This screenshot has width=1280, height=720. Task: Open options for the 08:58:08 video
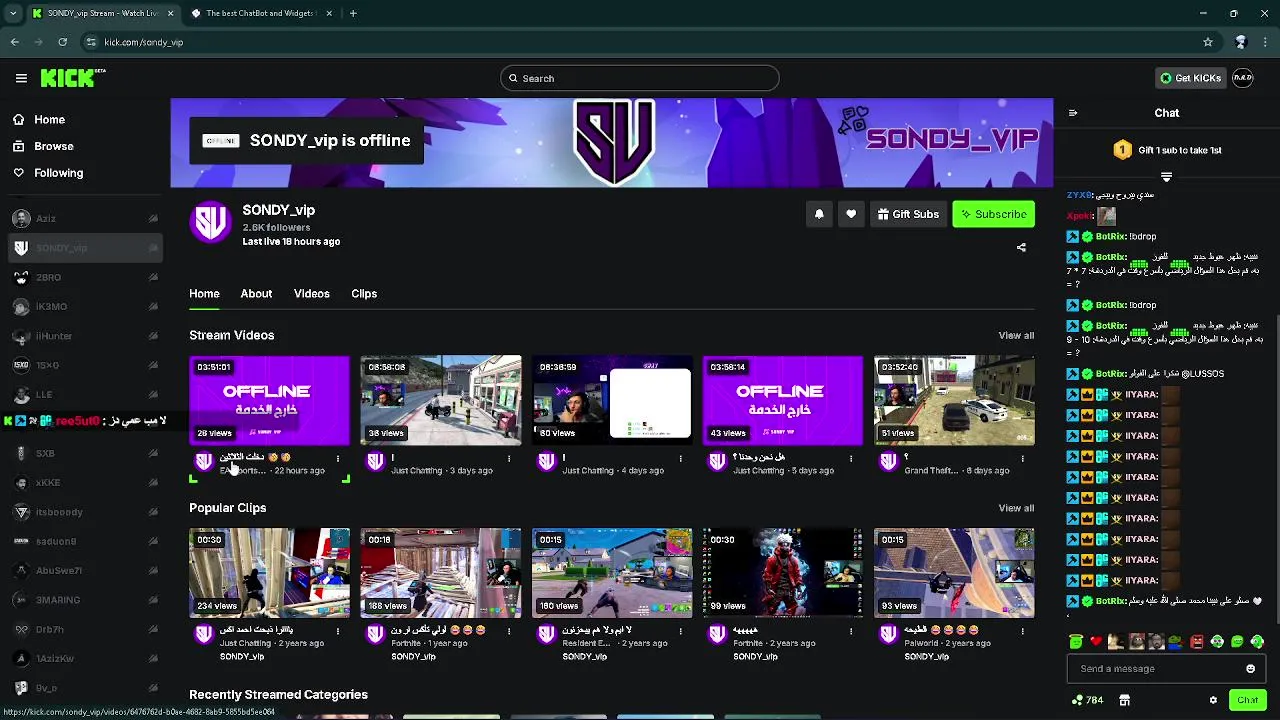click(x=509, y=459)
